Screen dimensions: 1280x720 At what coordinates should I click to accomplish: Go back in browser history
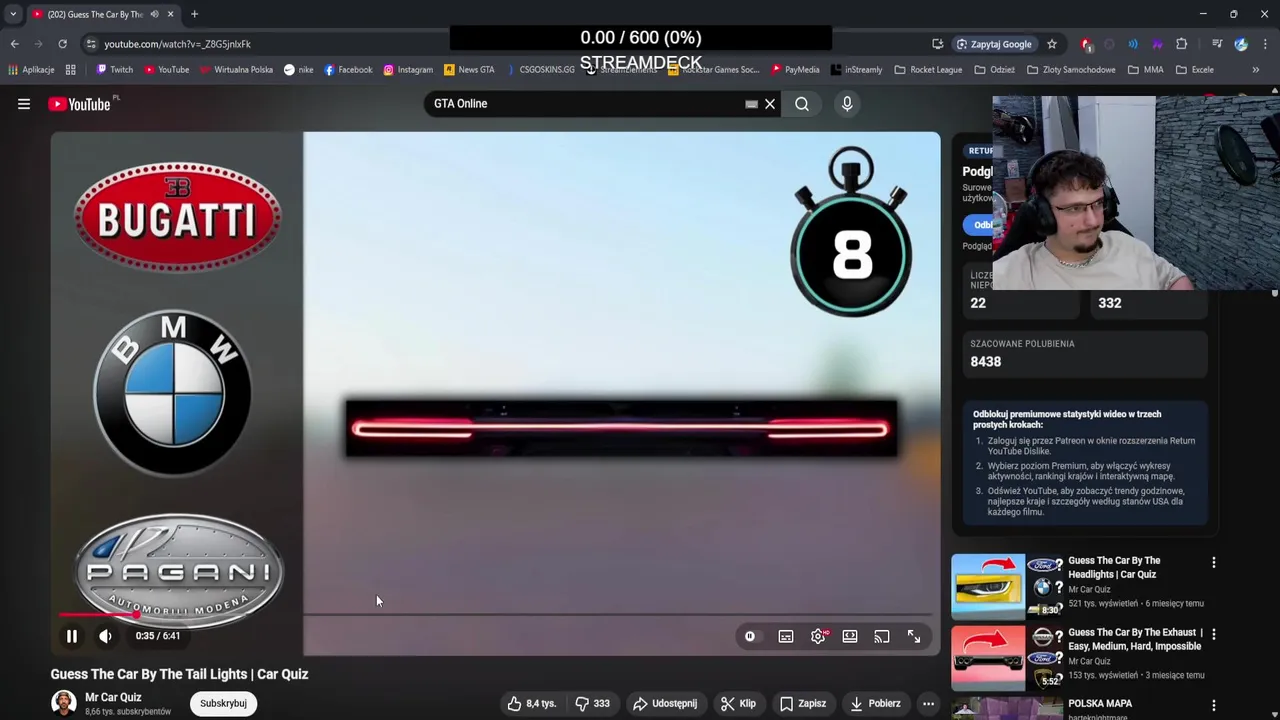[x=15, y=44]
